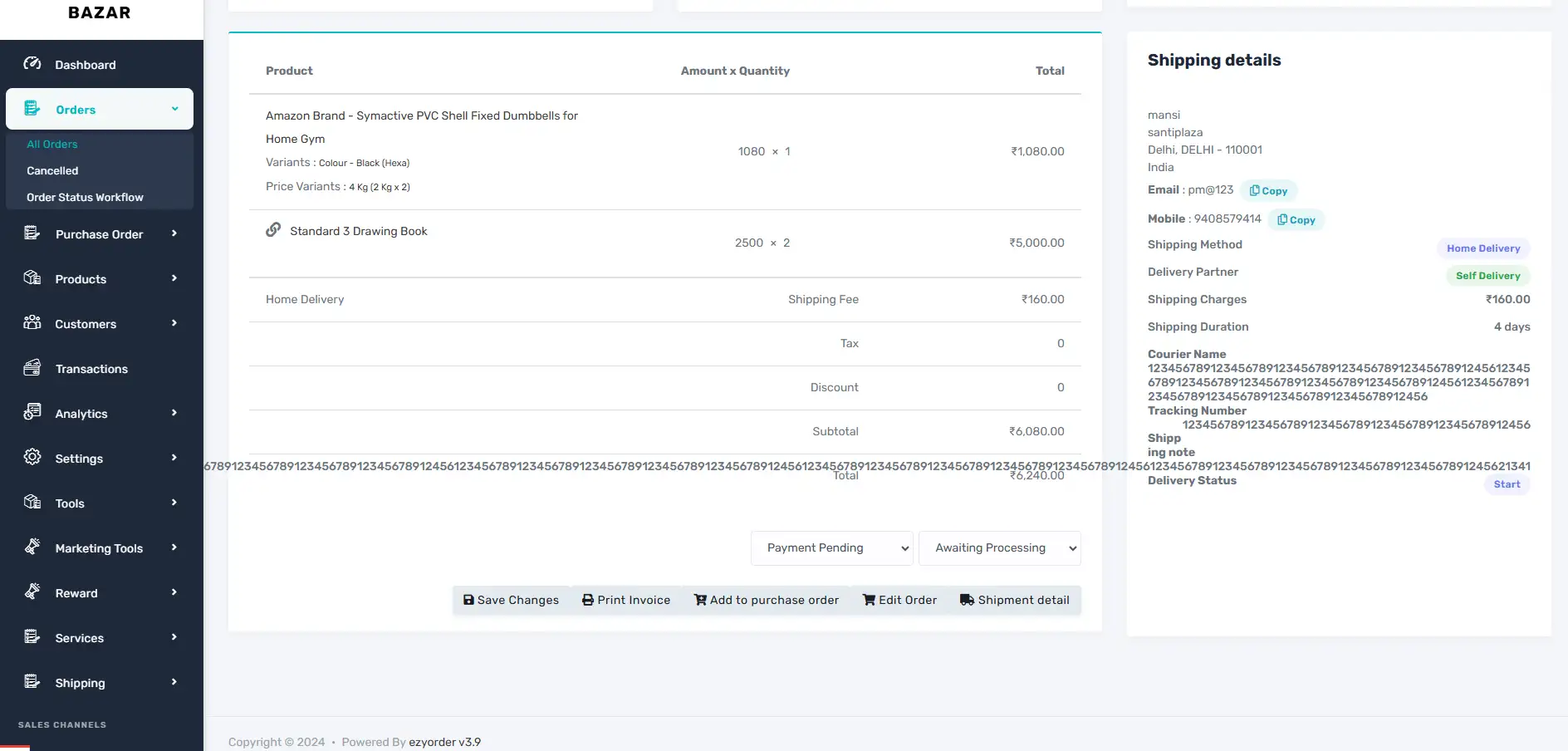Viewport: 1568px width, 751px height.
Task: Open the Awaiting Processing status dropdown
Action: 999,548
